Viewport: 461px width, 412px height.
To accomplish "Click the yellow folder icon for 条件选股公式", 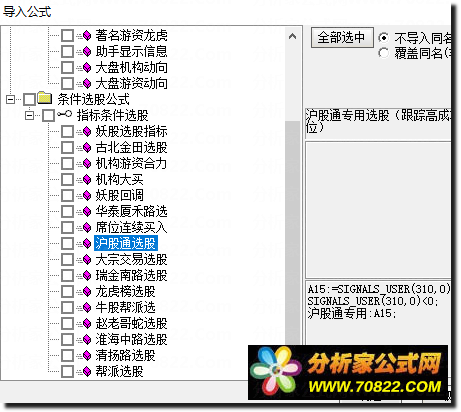I will (x=45, y=99).
